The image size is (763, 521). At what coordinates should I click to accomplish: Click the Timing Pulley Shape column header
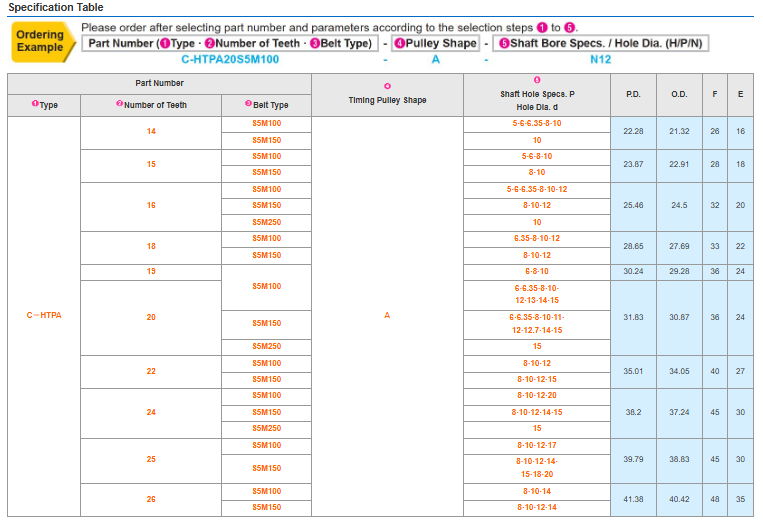pos(387,95)
